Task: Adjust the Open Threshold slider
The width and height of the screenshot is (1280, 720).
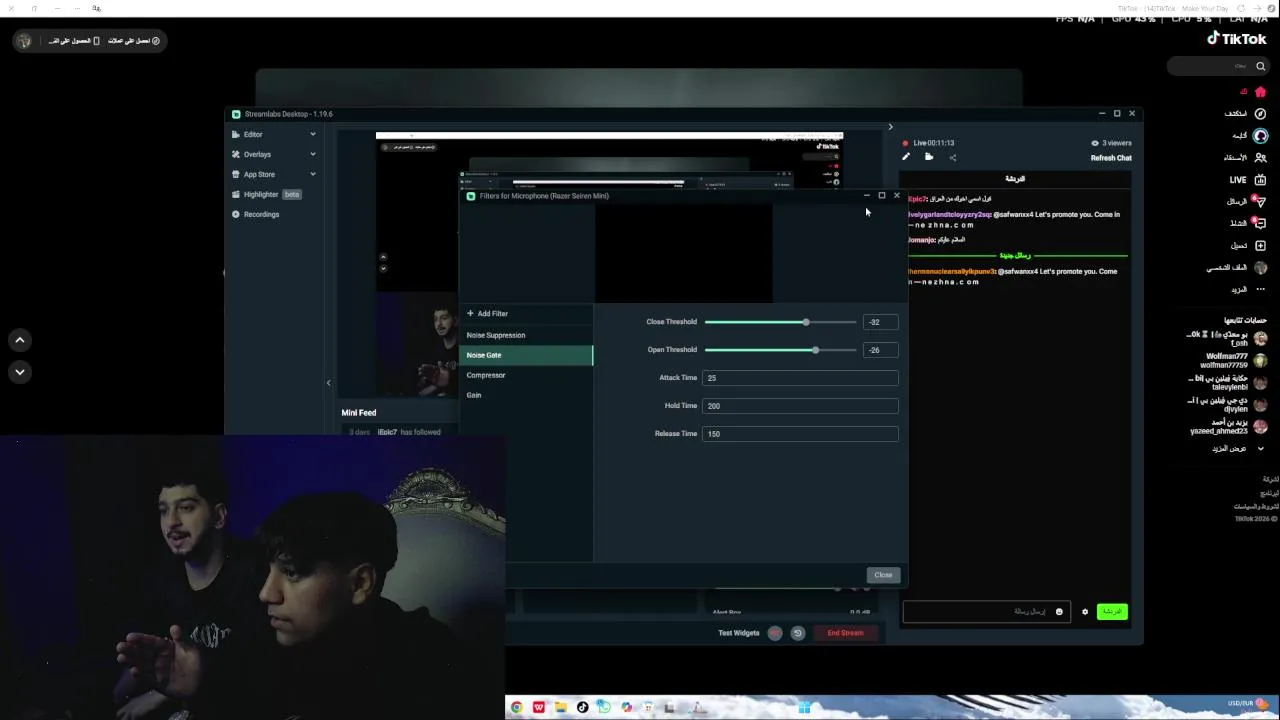Action: pyautogui.click(x=780, y=350)
